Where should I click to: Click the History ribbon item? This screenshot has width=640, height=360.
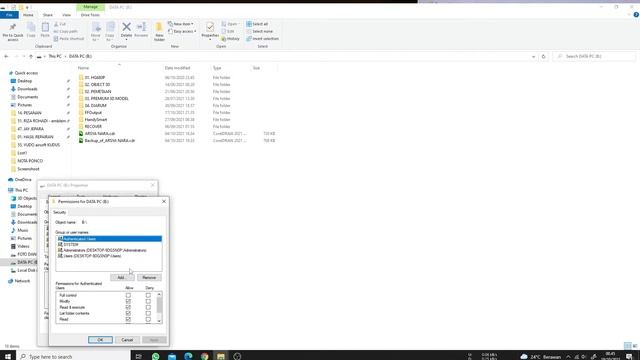[231, 39]
